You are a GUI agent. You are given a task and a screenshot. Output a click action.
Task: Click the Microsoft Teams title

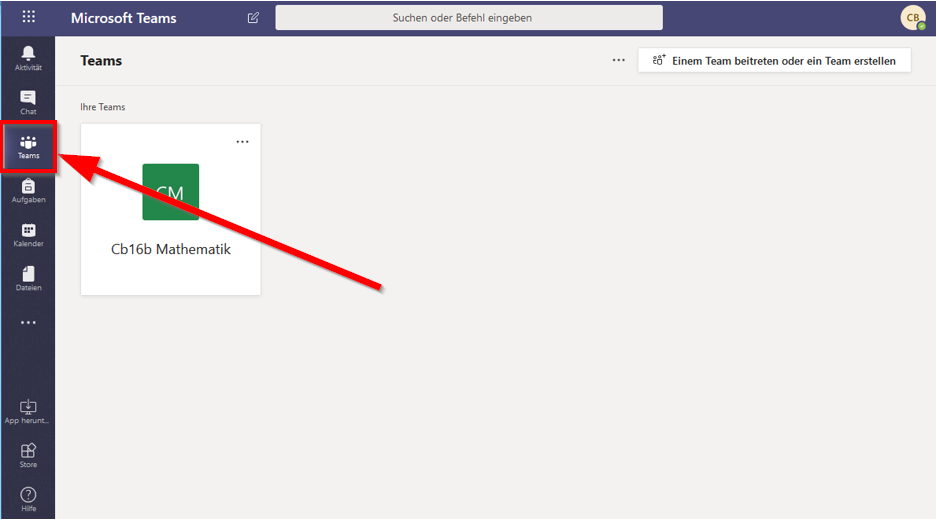pos(124,18)
